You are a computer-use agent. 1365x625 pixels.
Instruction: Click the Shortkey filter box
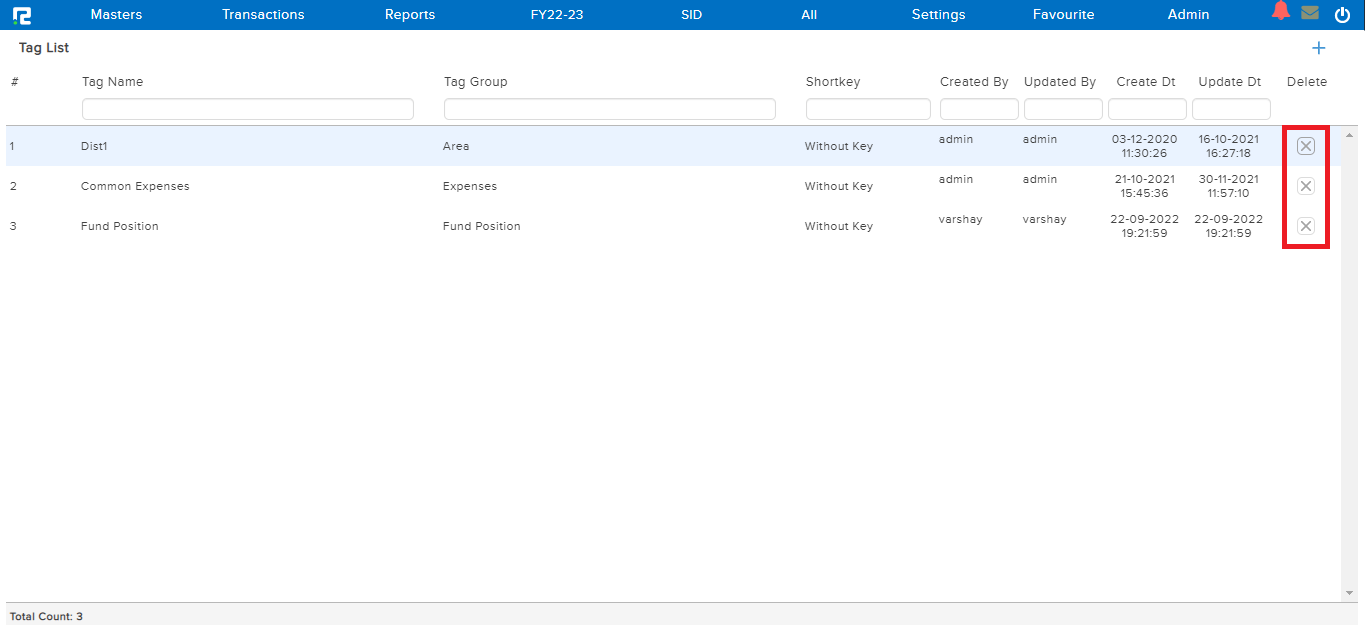867,109
